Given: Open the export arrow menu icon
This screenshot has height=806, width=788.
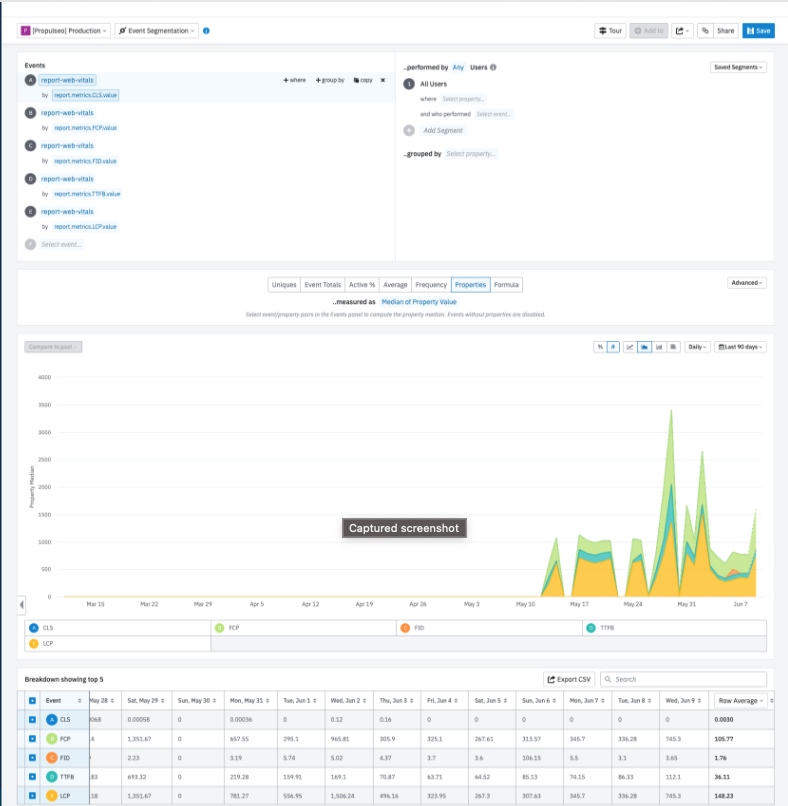Looking at the screenshot, I should (682, 31).
